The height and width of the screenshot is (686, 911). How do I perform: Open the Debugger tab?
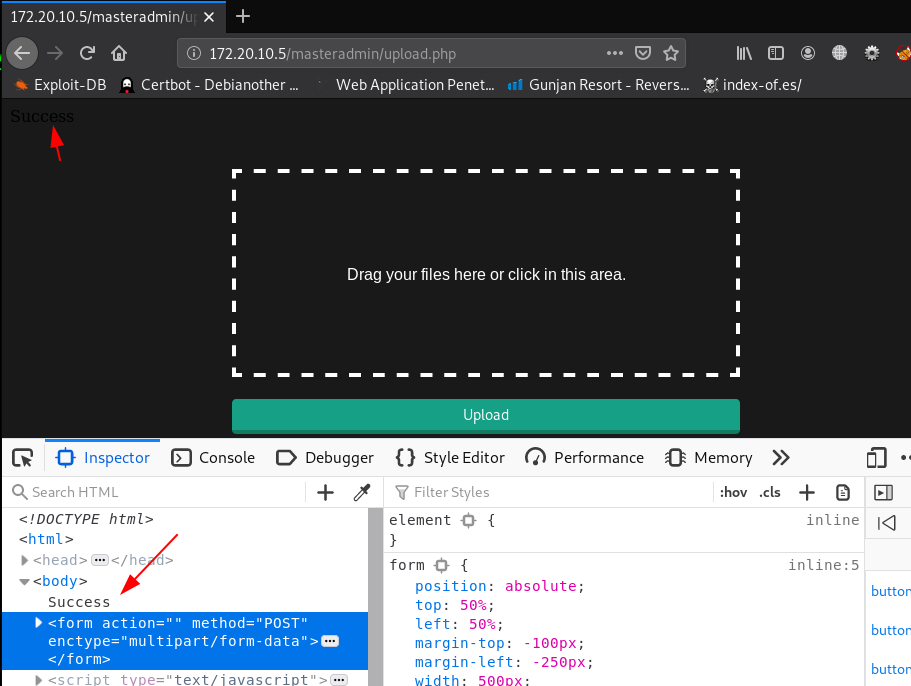(x=325, y=458)
